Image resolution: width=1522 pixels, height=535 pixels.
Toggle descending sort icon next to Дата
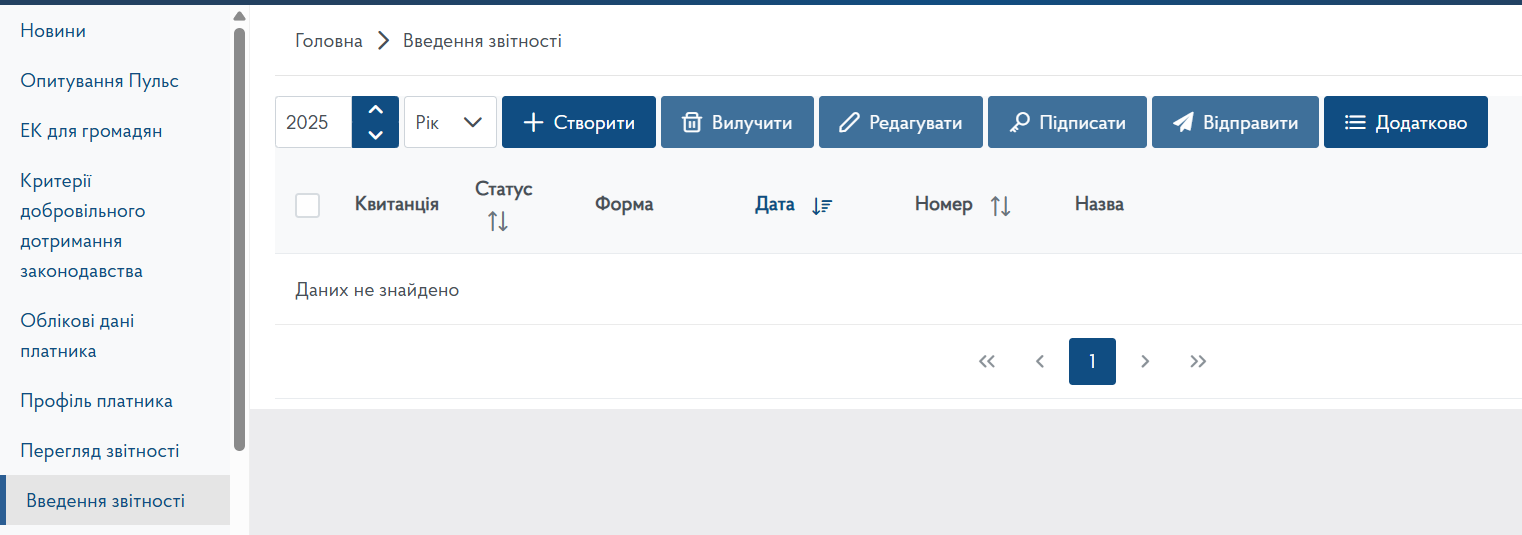tap(822, 205)
